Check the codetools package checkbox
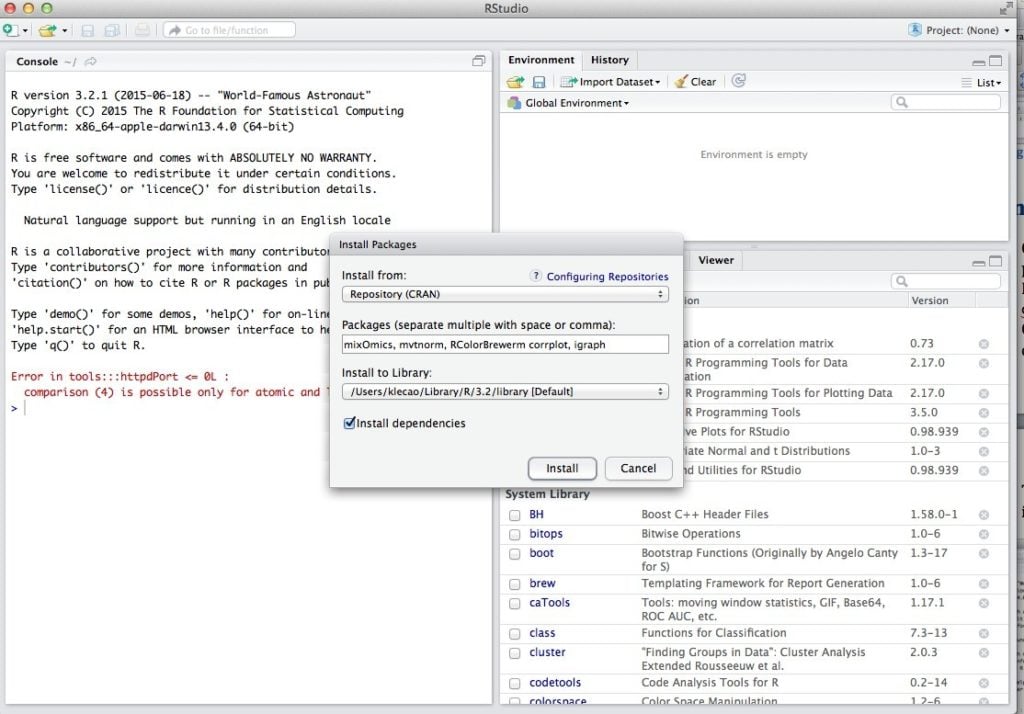This screenshot has width=1024, height=714. click(515, 683)
